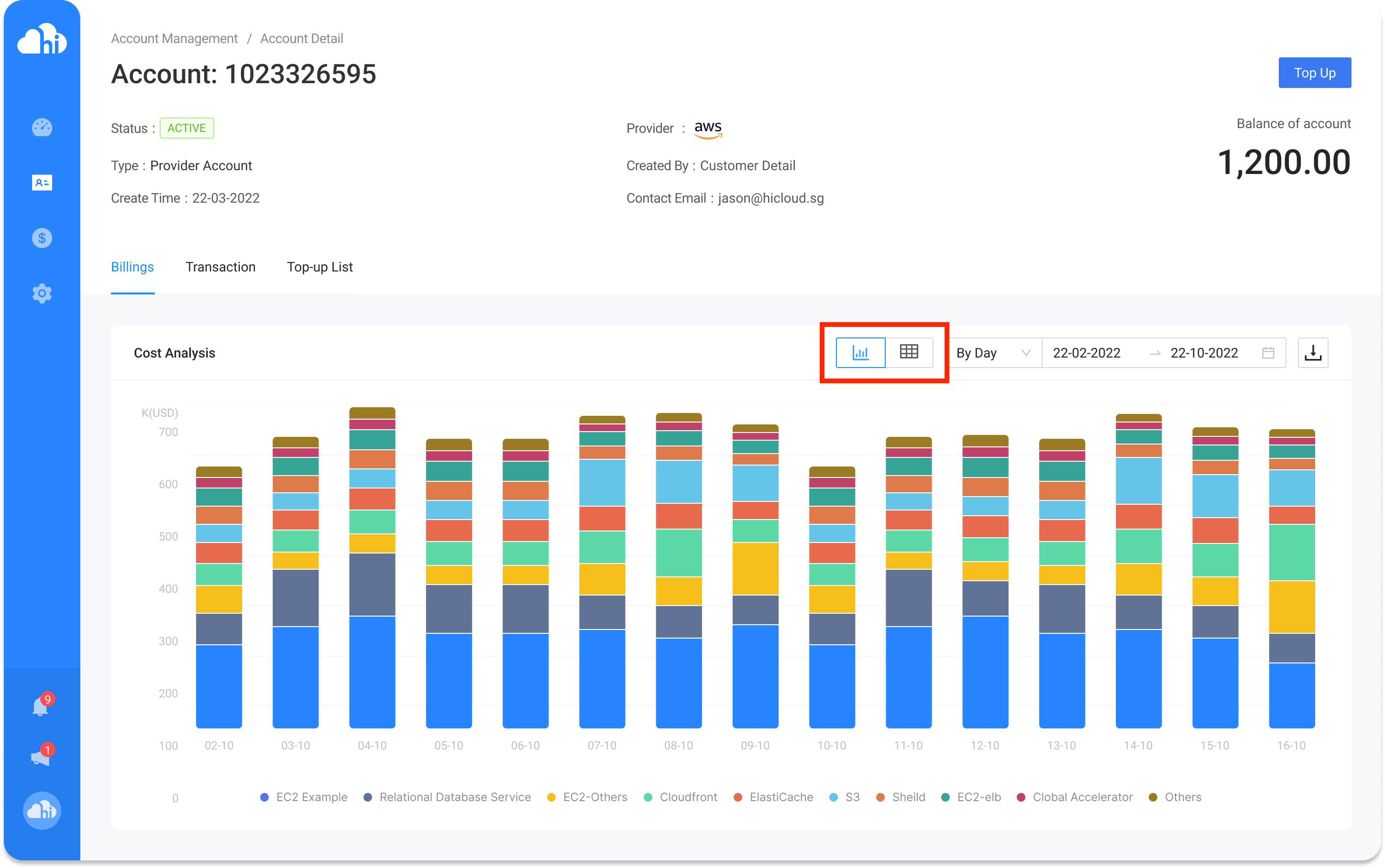Viewport: 1385px width, 868px height.
Task: Click the 14-10 stacked bar
Action: 1139,571
